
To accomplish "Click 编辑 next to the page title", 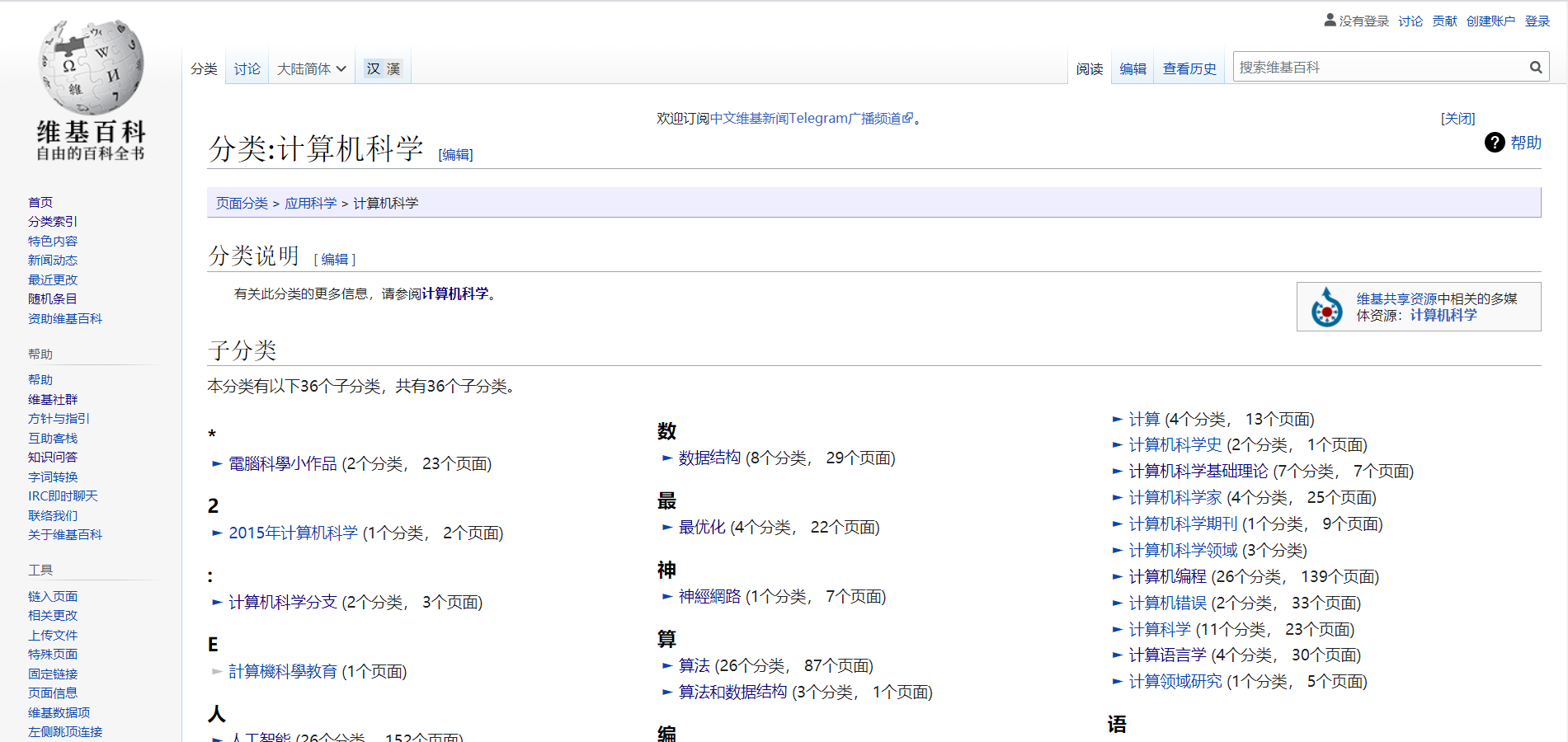I will click(455, 155).
